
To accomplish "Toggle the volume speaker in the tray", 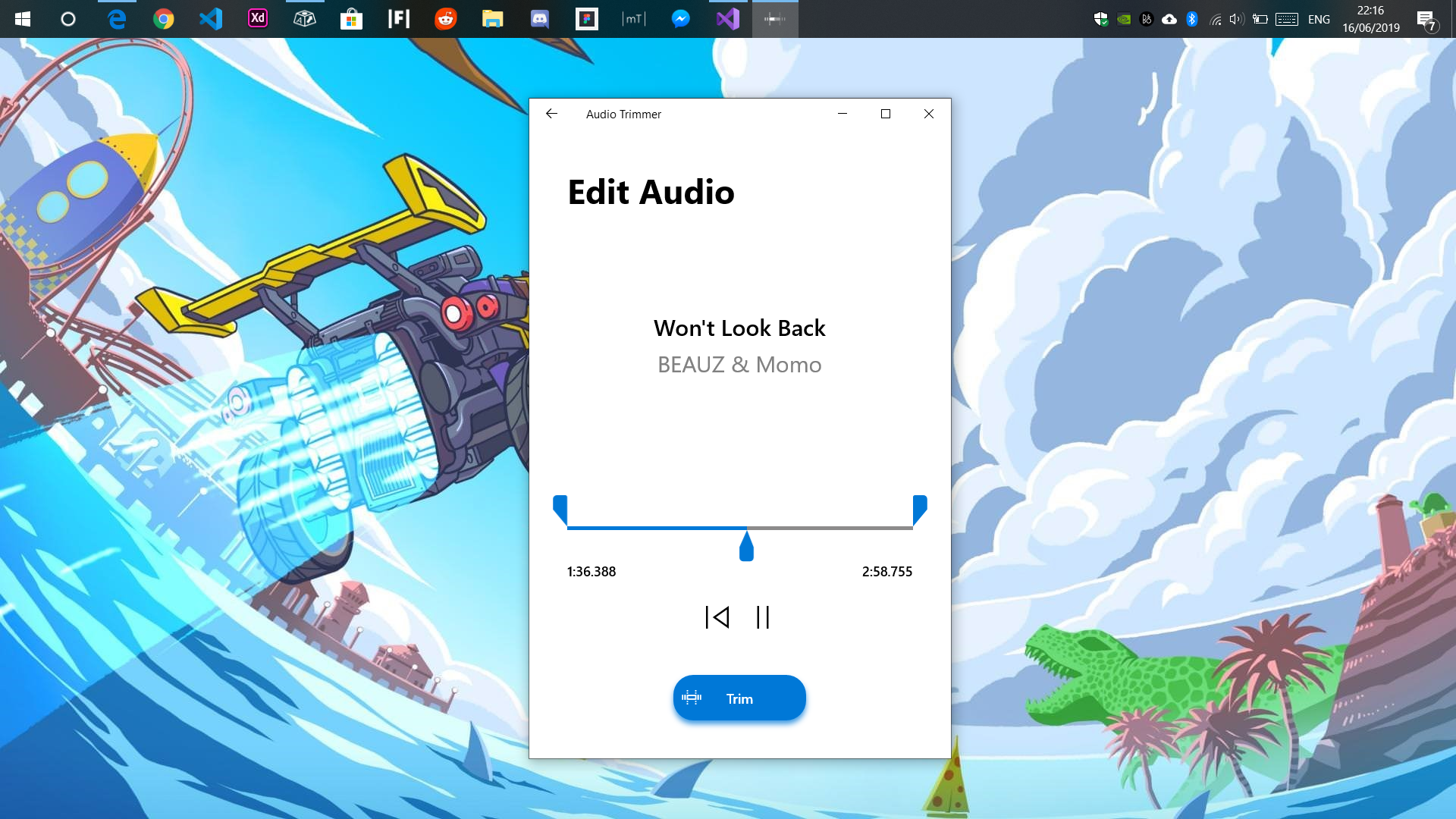I will (1236, 19).
